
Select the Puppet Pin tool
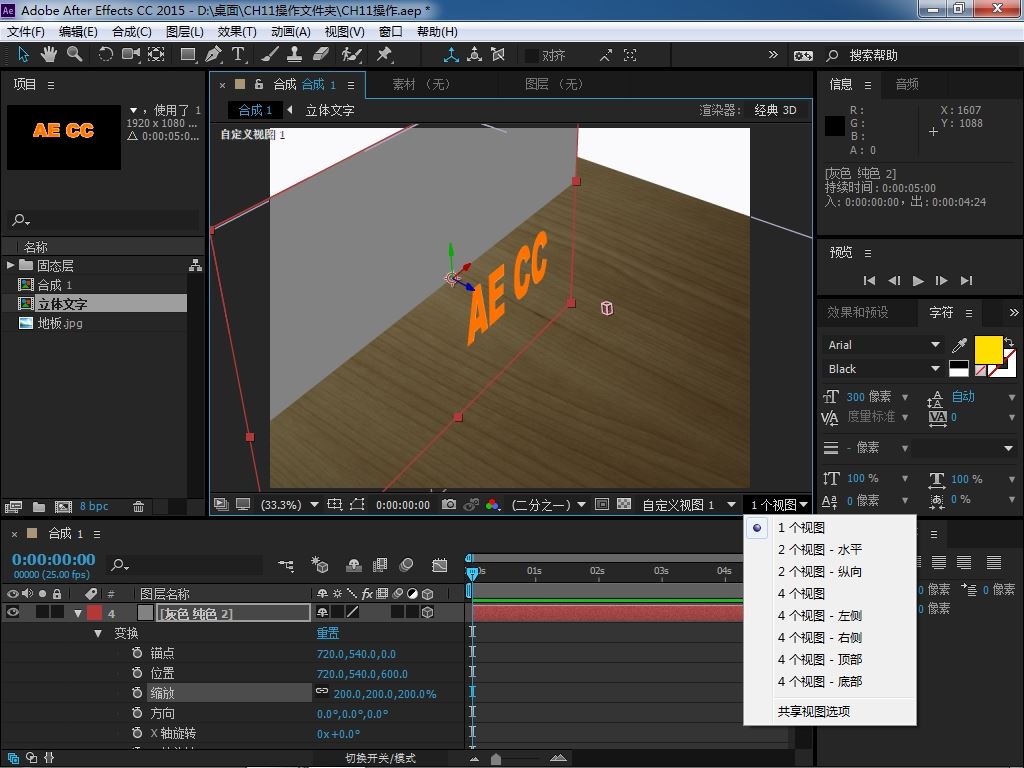click(x=384, y=55)
